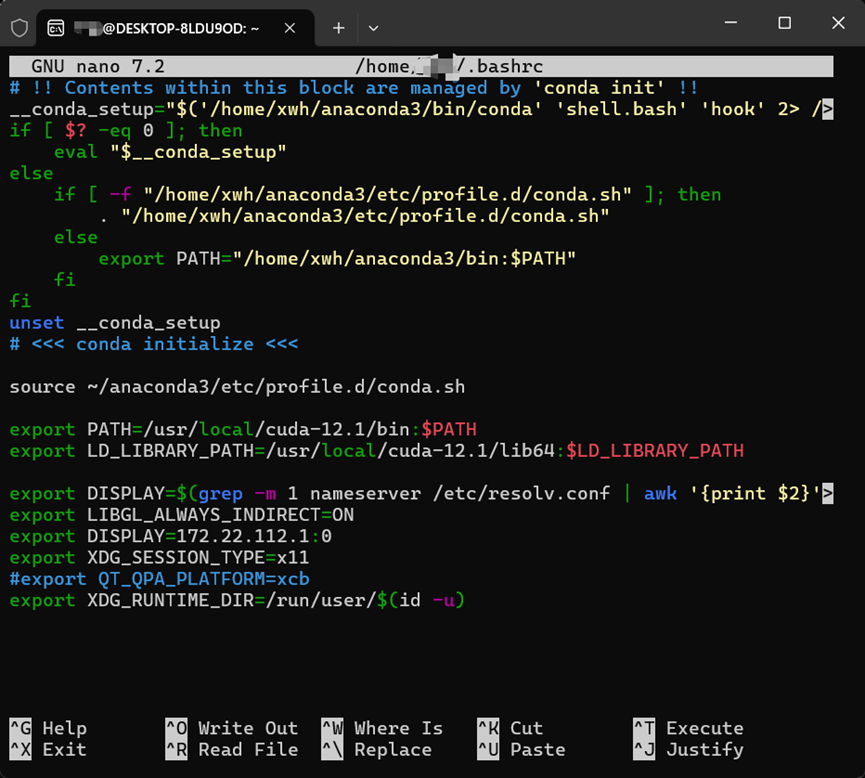Click the GNU nano 7.2 version label

[x=100, y=66]
